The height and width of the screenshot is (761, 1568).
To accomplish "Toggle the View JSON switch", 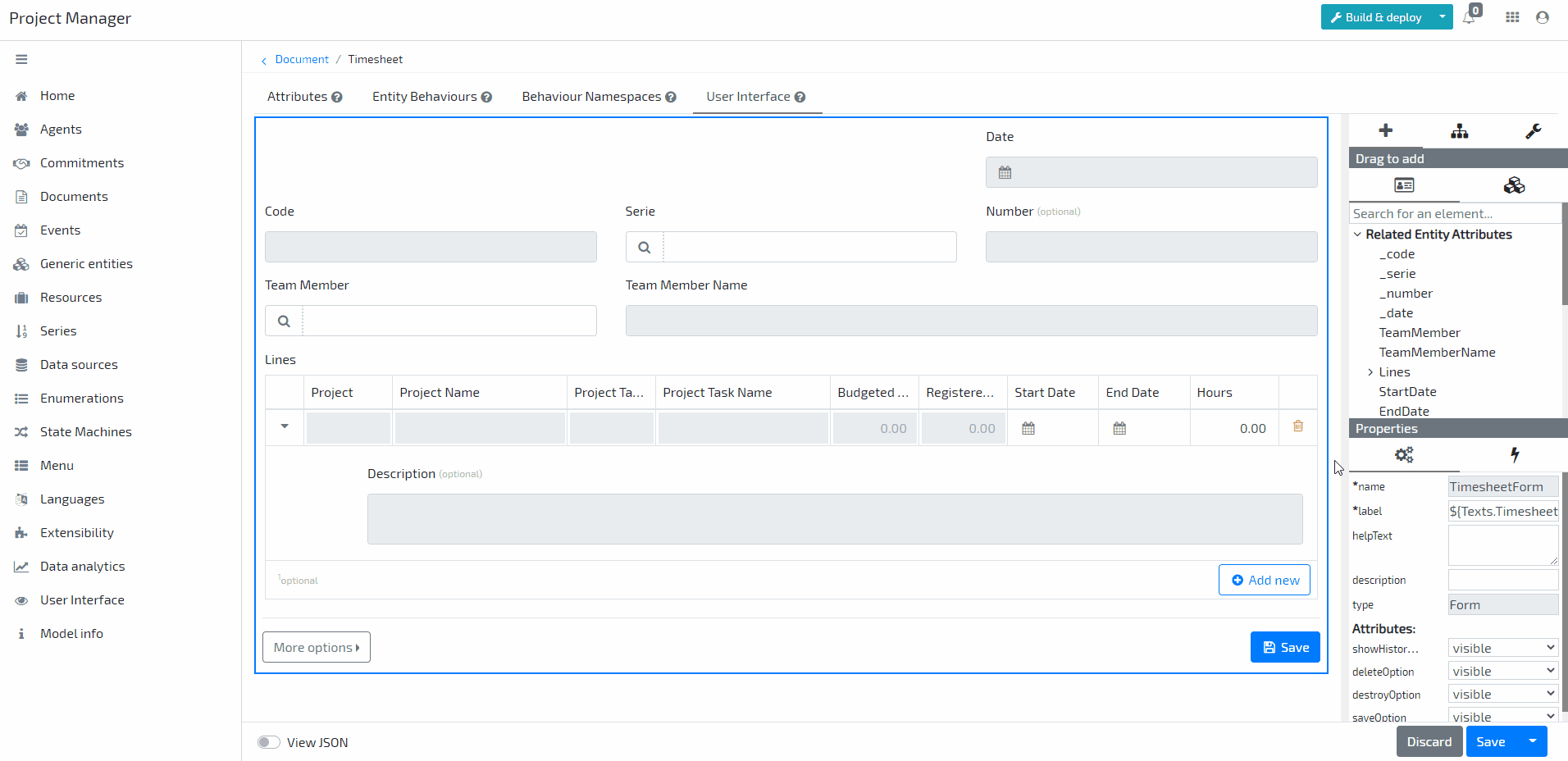I will click(269, 742).
